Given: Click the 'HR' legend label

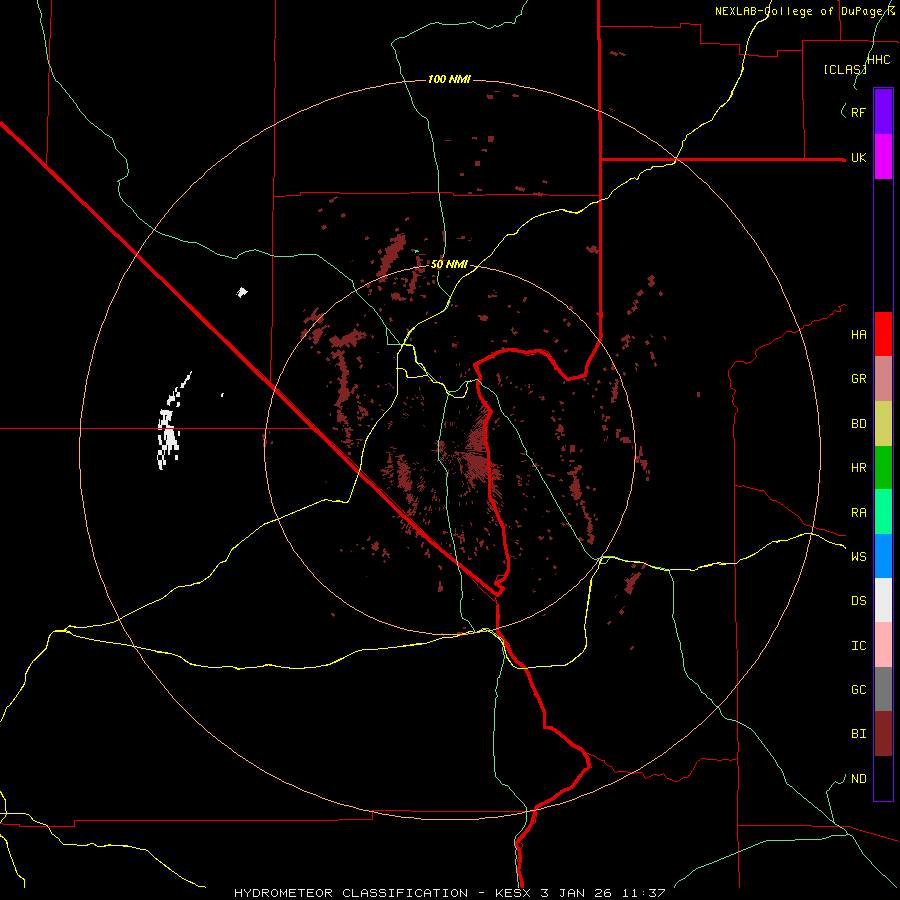Looking at the screenshot, I should tap(858, 468).
